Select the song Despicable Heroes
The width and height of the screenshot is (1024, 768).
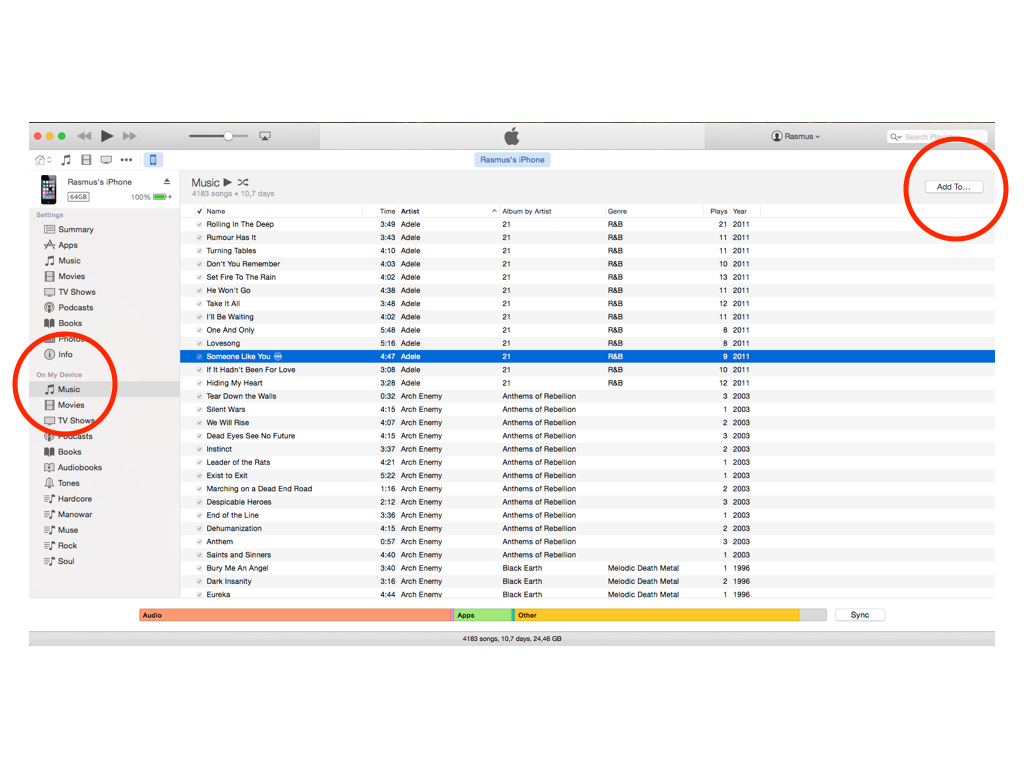coord(587,502)
